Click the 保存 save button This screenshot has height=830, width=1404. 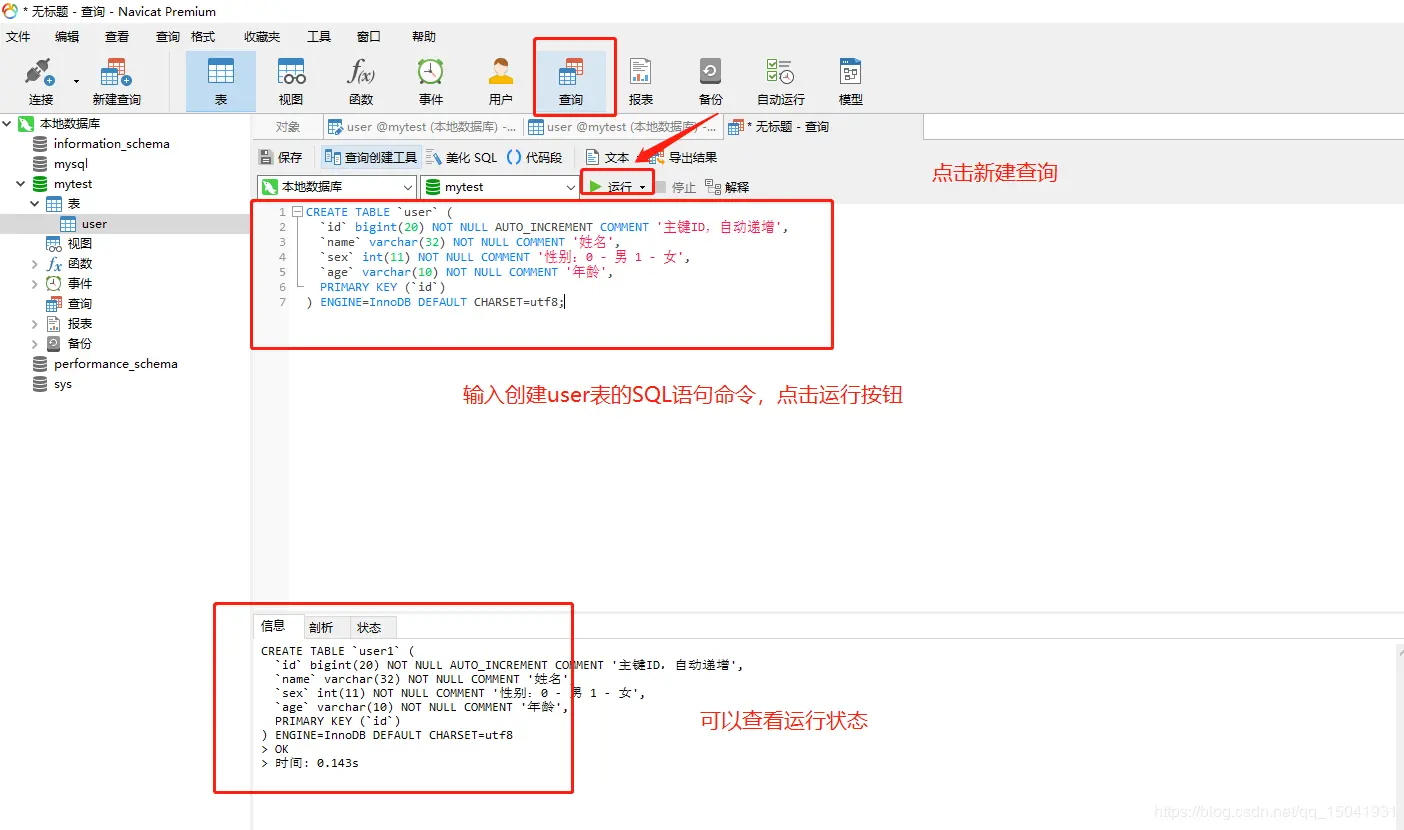tap(281, 157)
